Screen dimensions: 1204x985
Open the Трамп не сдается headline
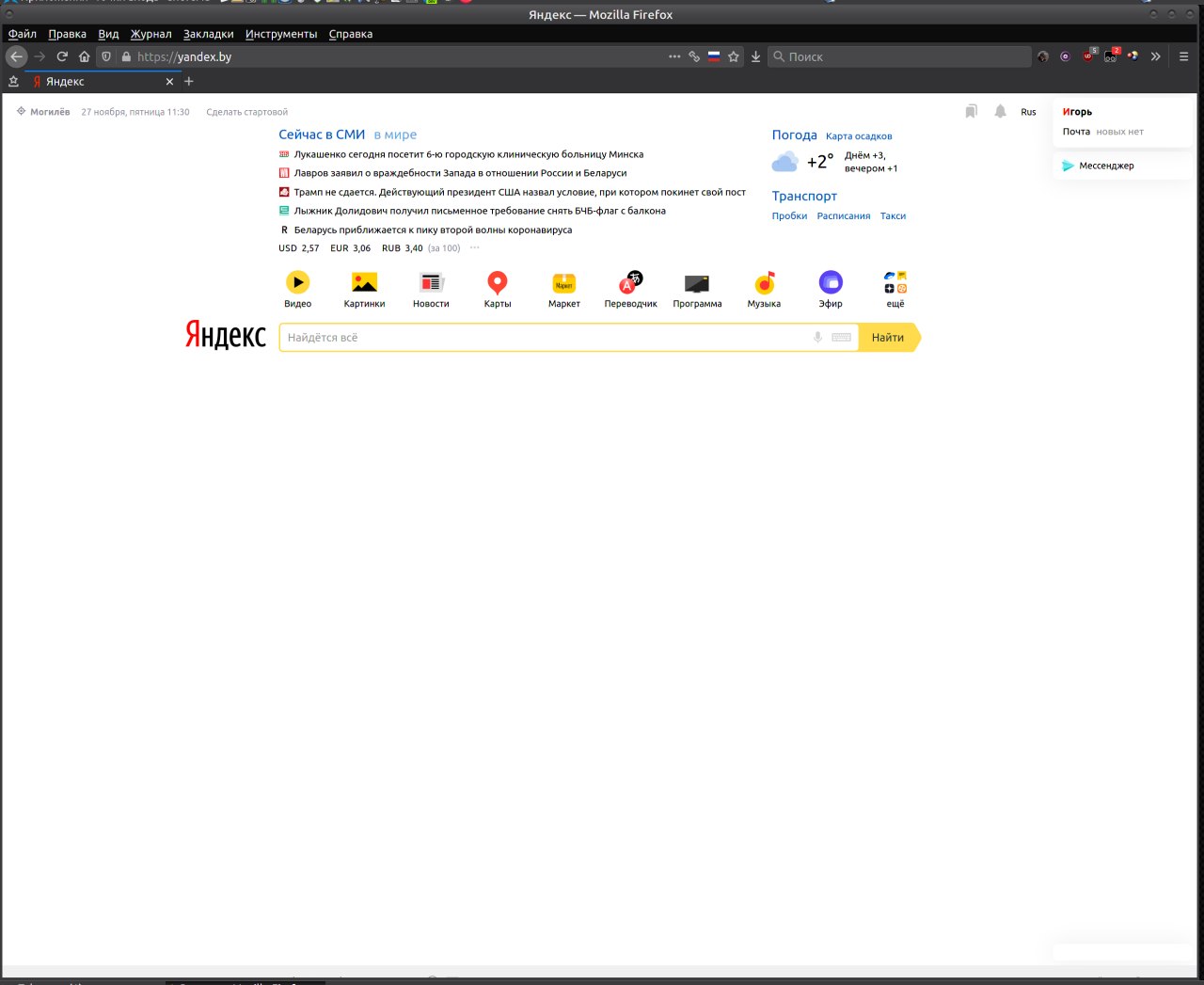(519, 192)
